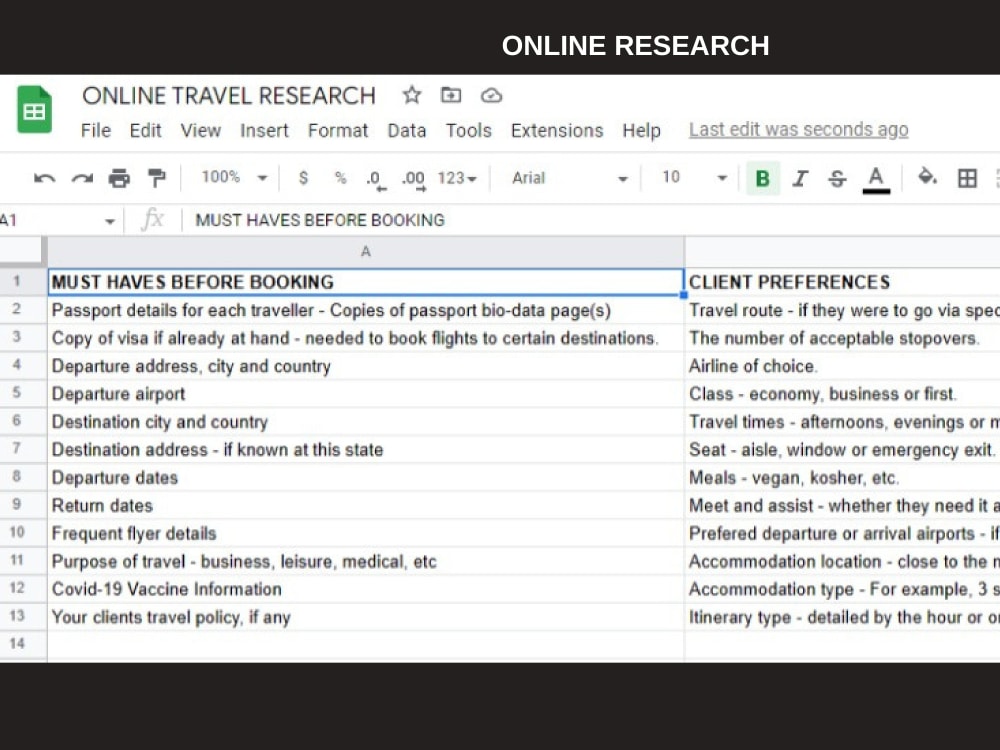Select cell 'Departure dates'
The width and height of the screenshot is (1000, 750).
(x=365, y=478)
